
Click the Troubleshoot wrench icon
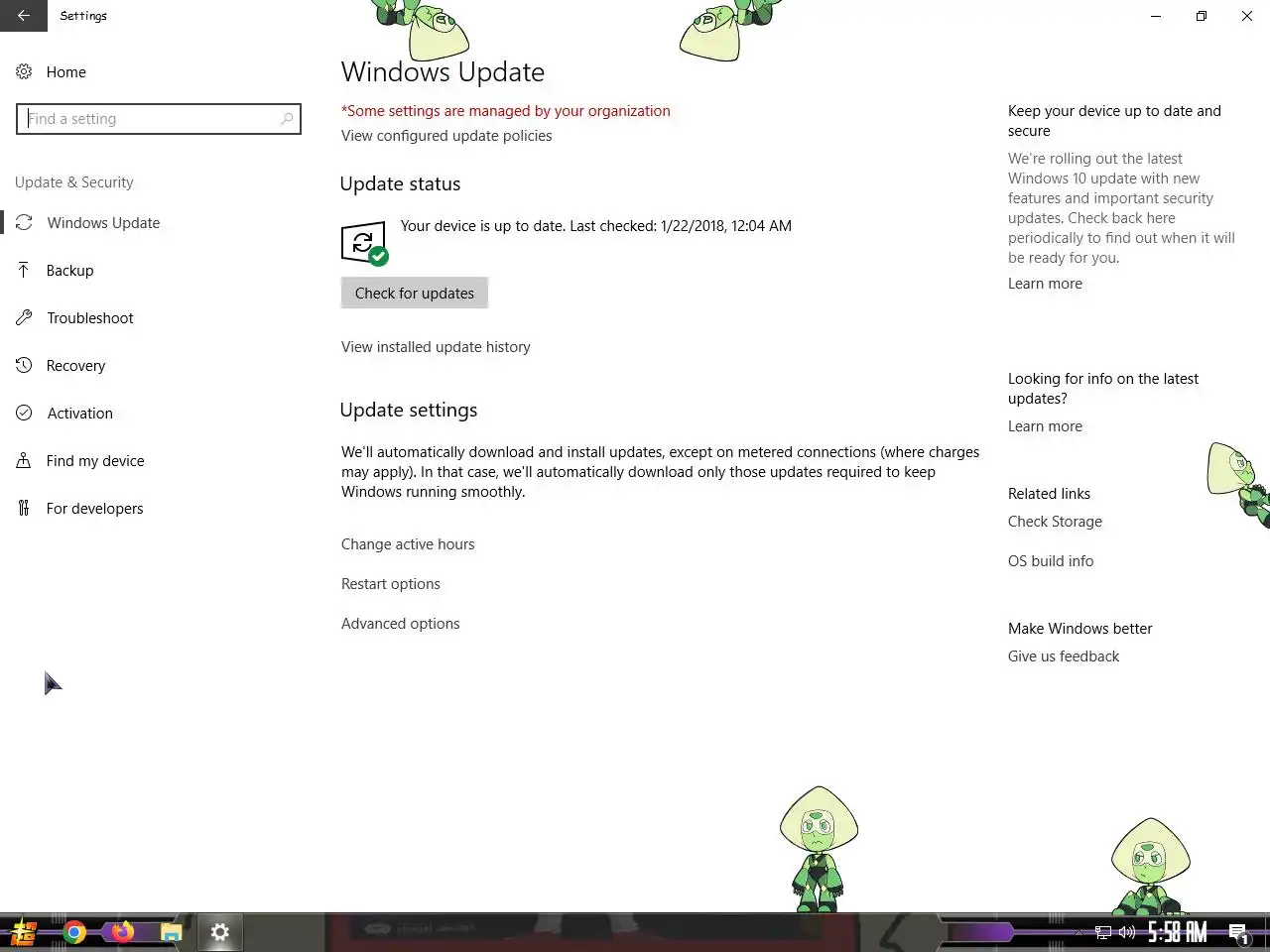pyautogui.click(x=24, y=317)
